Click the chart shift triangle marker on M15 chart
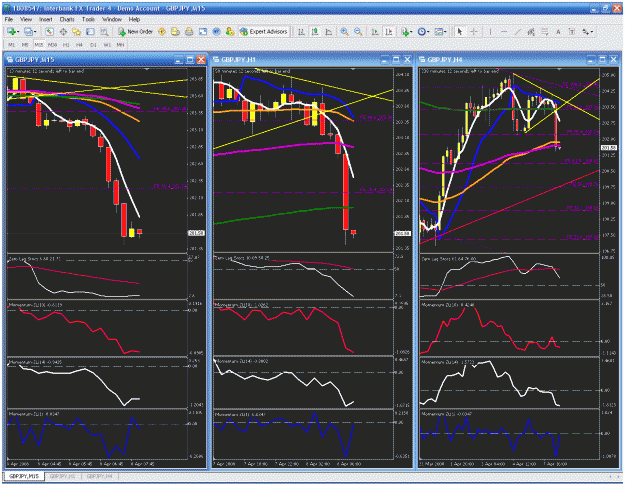 click(x=147, y=69)
